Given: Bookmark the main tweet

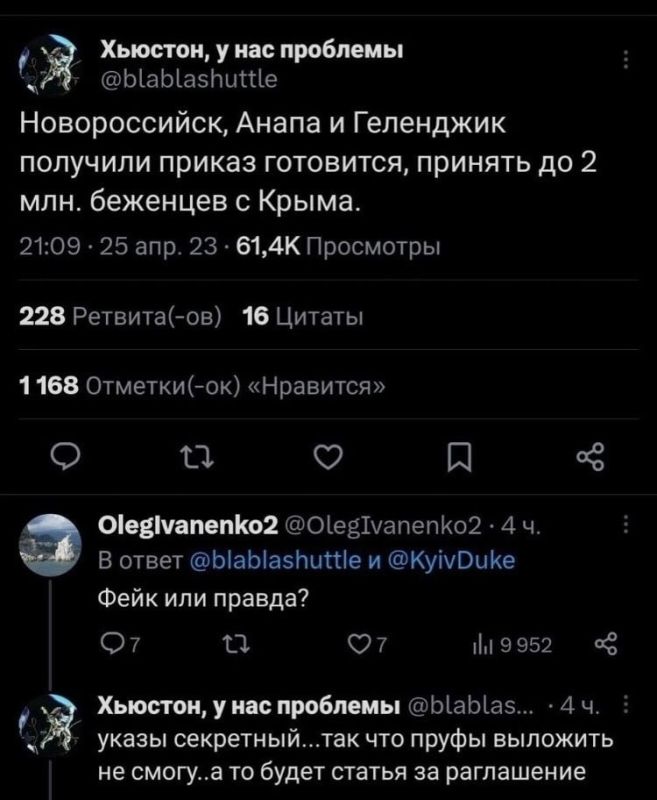Looking at the screenshot, I should click(459, 457).
